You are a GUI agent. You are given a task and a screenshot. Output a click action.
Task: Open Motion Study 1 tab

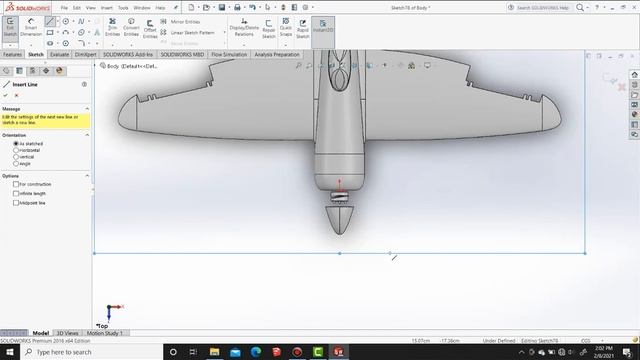[104, 333]
